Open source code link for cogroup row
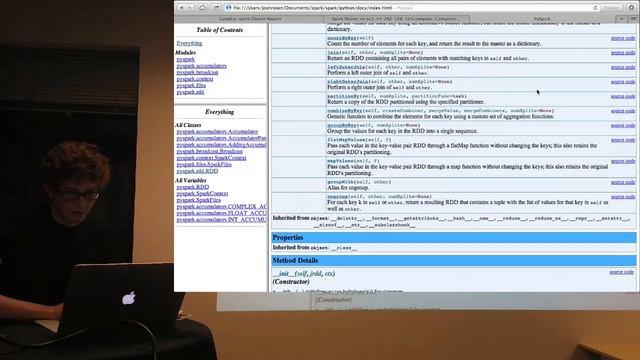 pos(623,197)
